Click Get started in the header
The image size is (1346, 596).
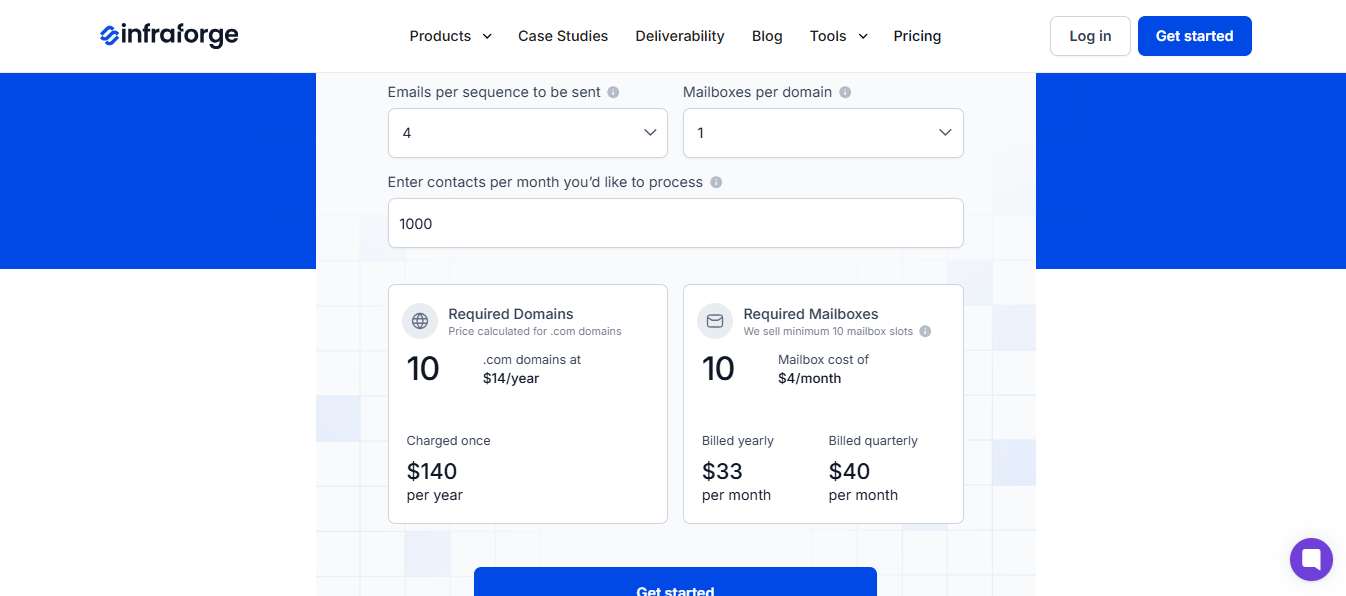1194,35
